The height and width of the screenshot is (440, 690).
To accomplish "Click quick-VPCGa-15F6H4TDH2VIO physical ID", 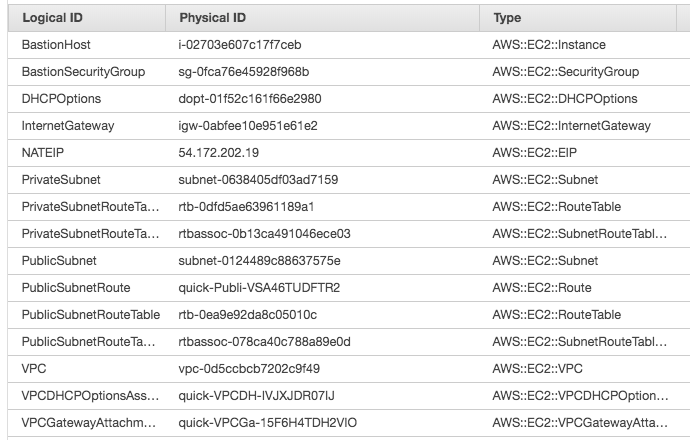I will click(x=268, y=423).
